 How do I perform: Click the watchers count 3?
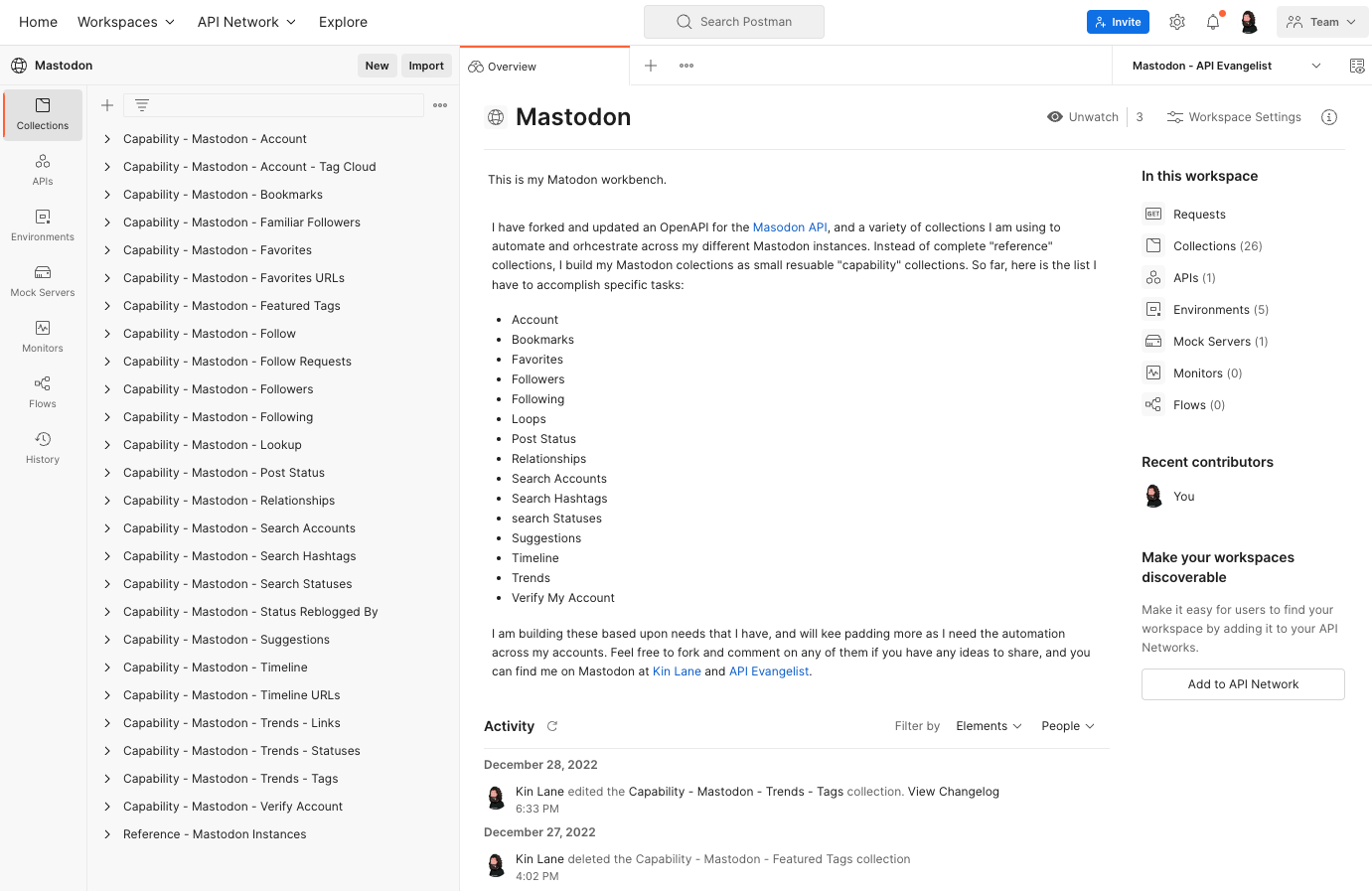coord(1140,117)
